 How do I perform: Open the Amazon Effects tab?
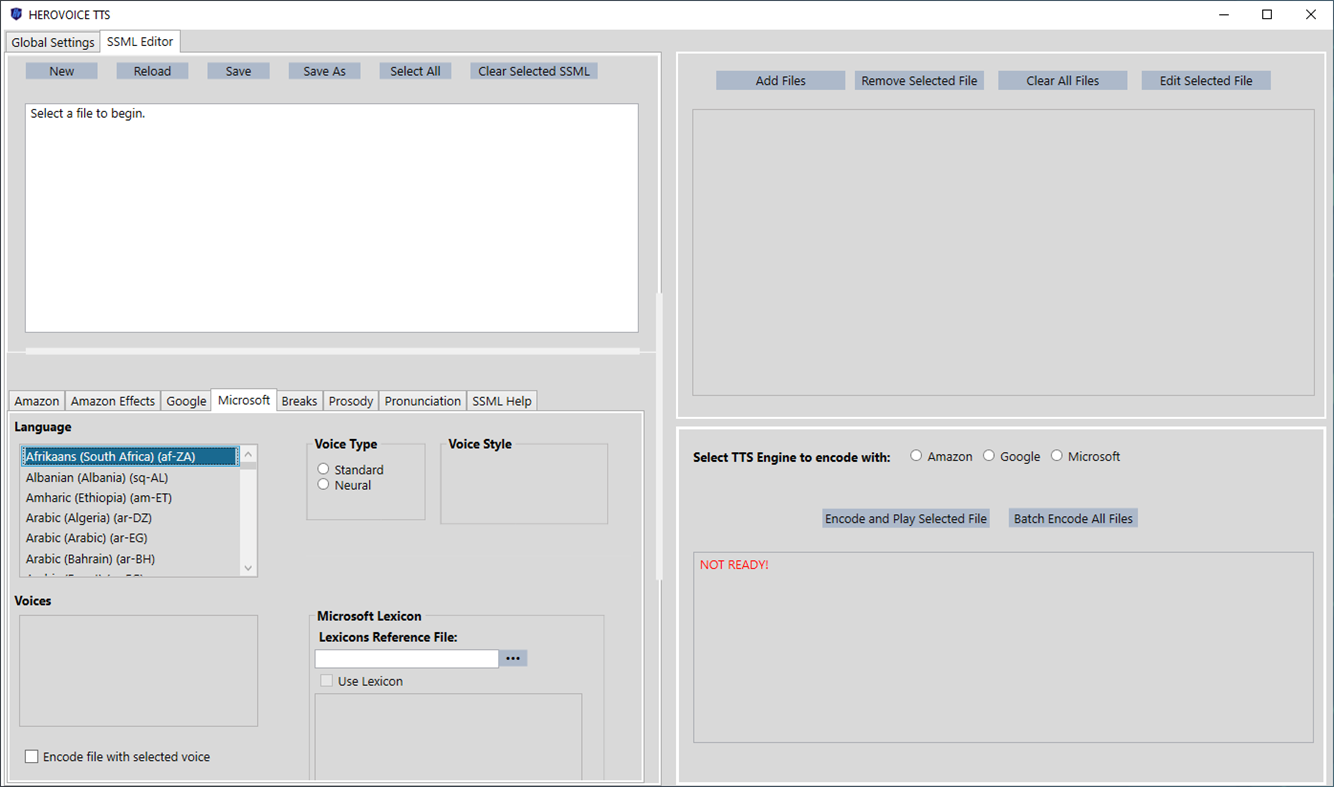112,400
